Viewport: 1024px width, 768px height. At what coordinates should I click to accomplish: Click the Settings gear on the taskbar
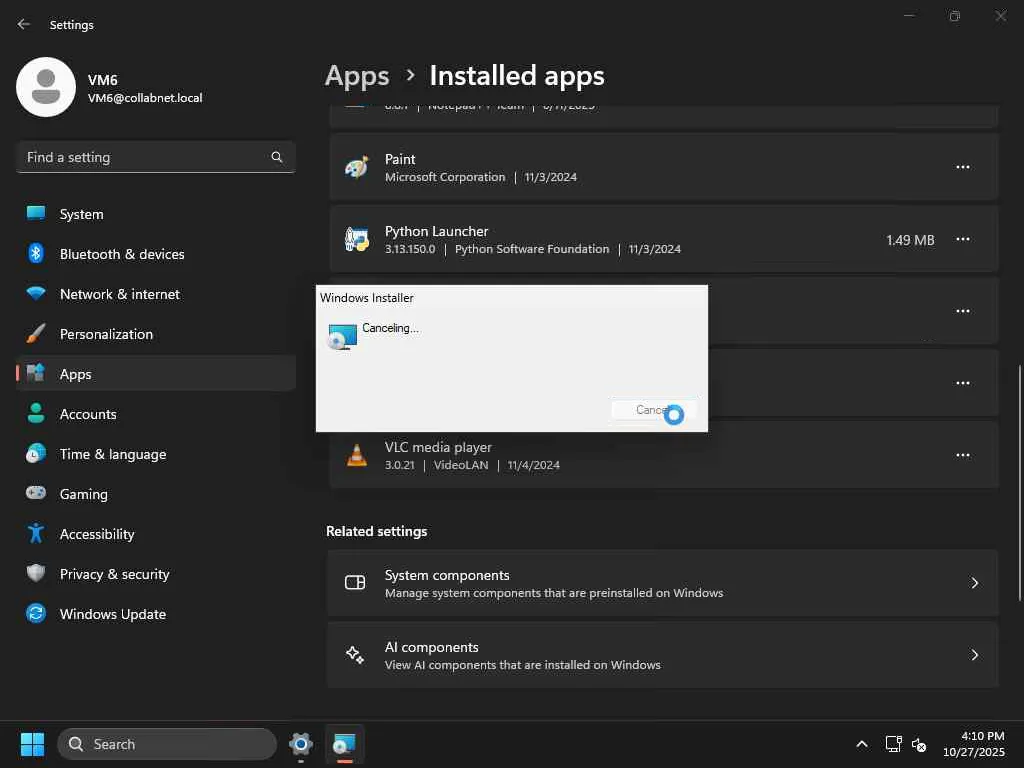point(300,744)
